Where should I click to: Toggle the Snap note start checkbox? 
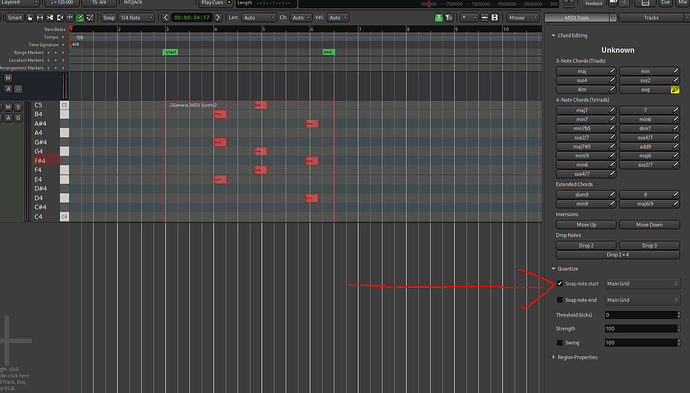coord(560,283)
